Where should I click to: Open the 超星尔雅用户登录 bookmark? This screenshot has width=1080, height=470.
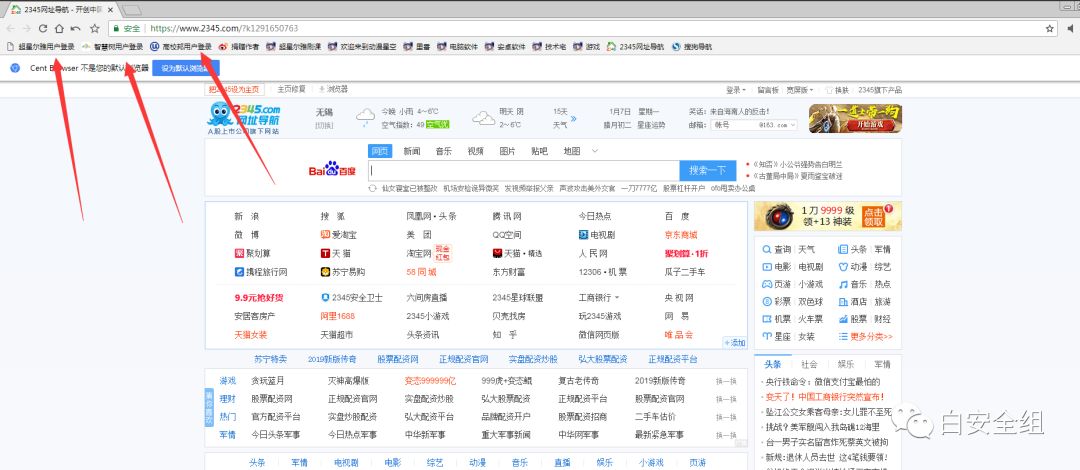pyautogui.click(x=41, y=47)
